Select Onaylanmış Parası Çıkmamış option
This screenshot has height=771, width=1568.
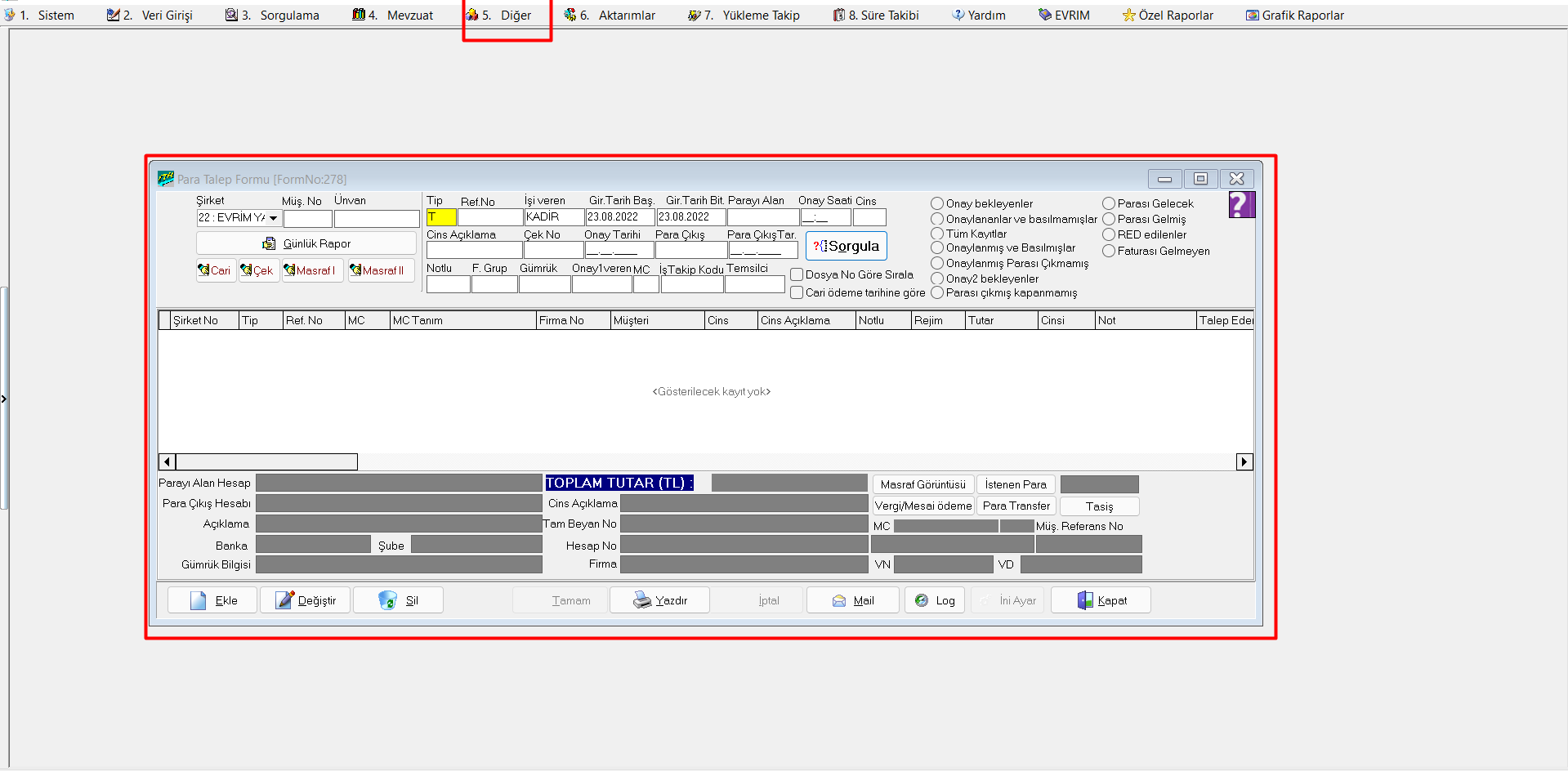pos(937,263)
